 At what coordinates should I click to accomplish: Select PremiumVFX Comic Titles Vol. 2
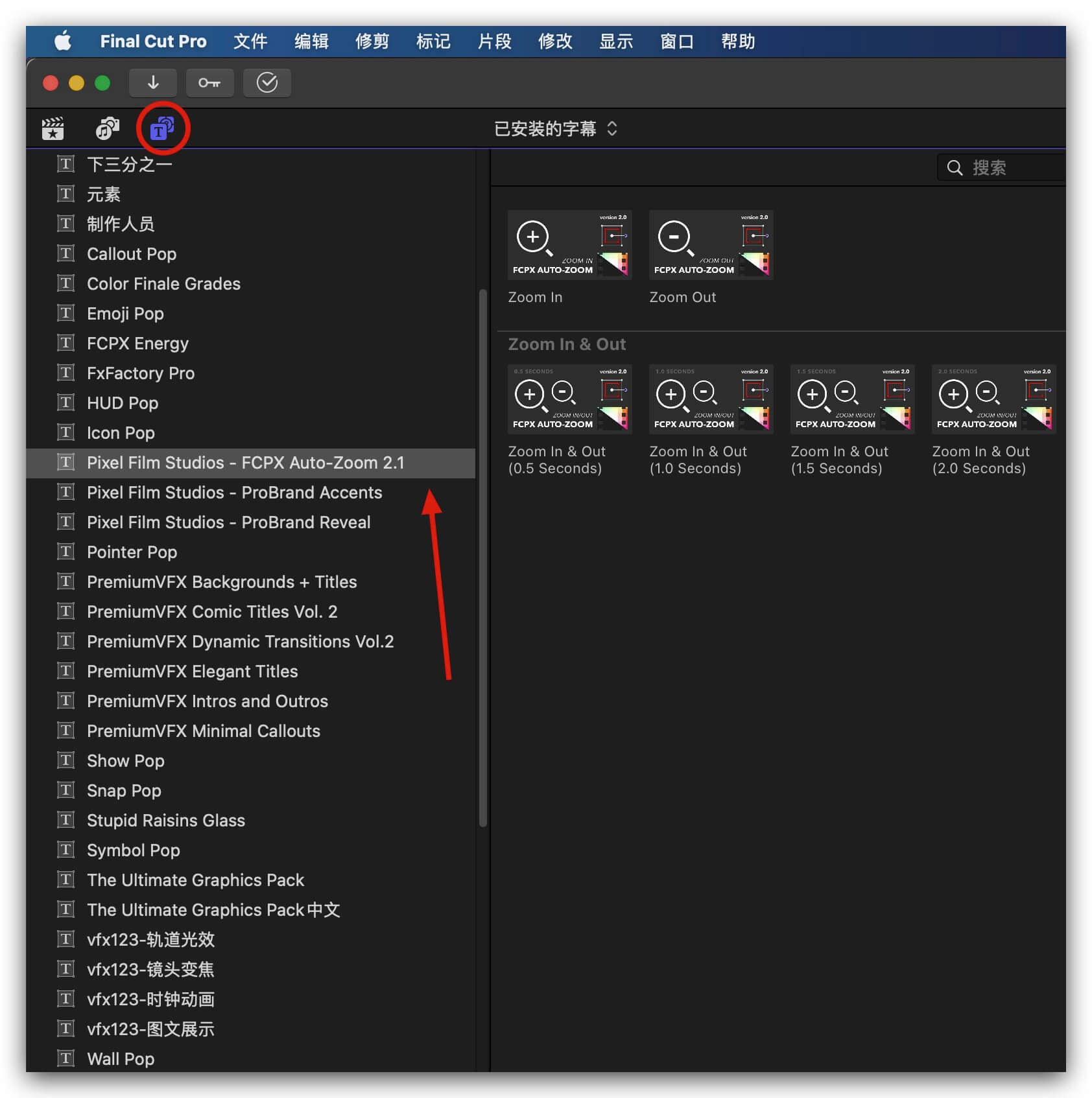pos(250,612)
